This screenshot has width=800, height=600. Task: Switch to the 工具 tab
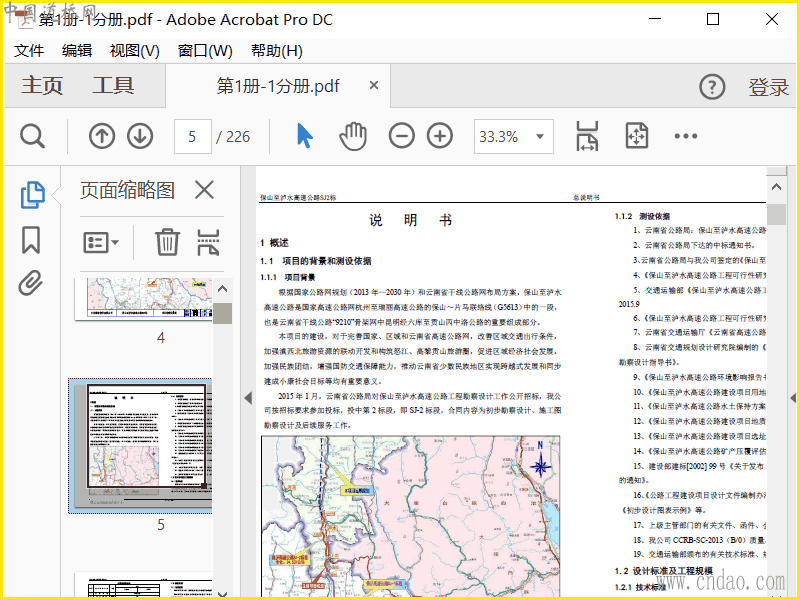[x=113, y=86]
